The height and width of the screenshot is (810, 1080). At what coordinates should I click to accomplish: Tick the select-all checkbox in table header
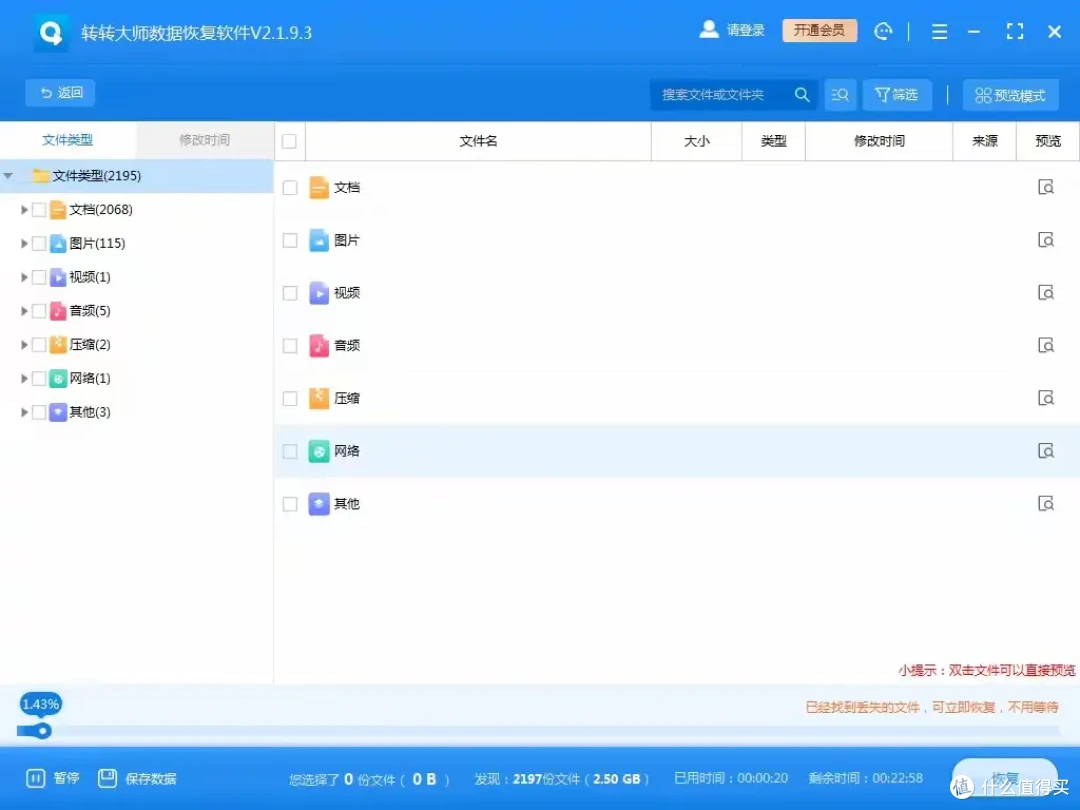(289, 141)
